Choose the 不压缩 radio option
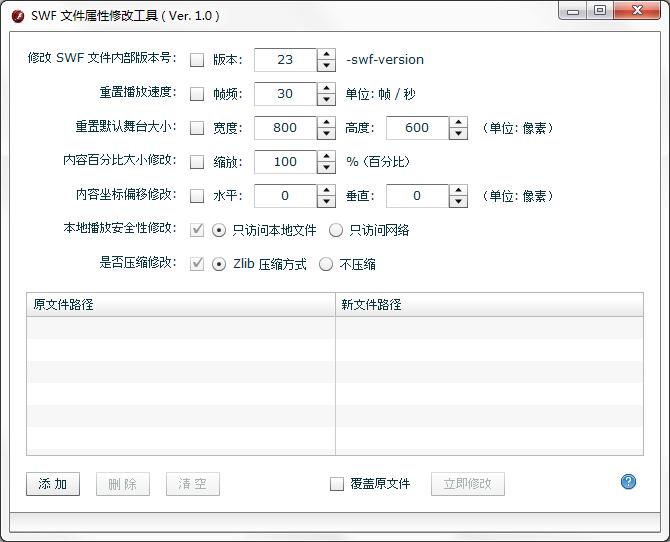Screen dimensions: 670x542 click(x=326, y=264)
